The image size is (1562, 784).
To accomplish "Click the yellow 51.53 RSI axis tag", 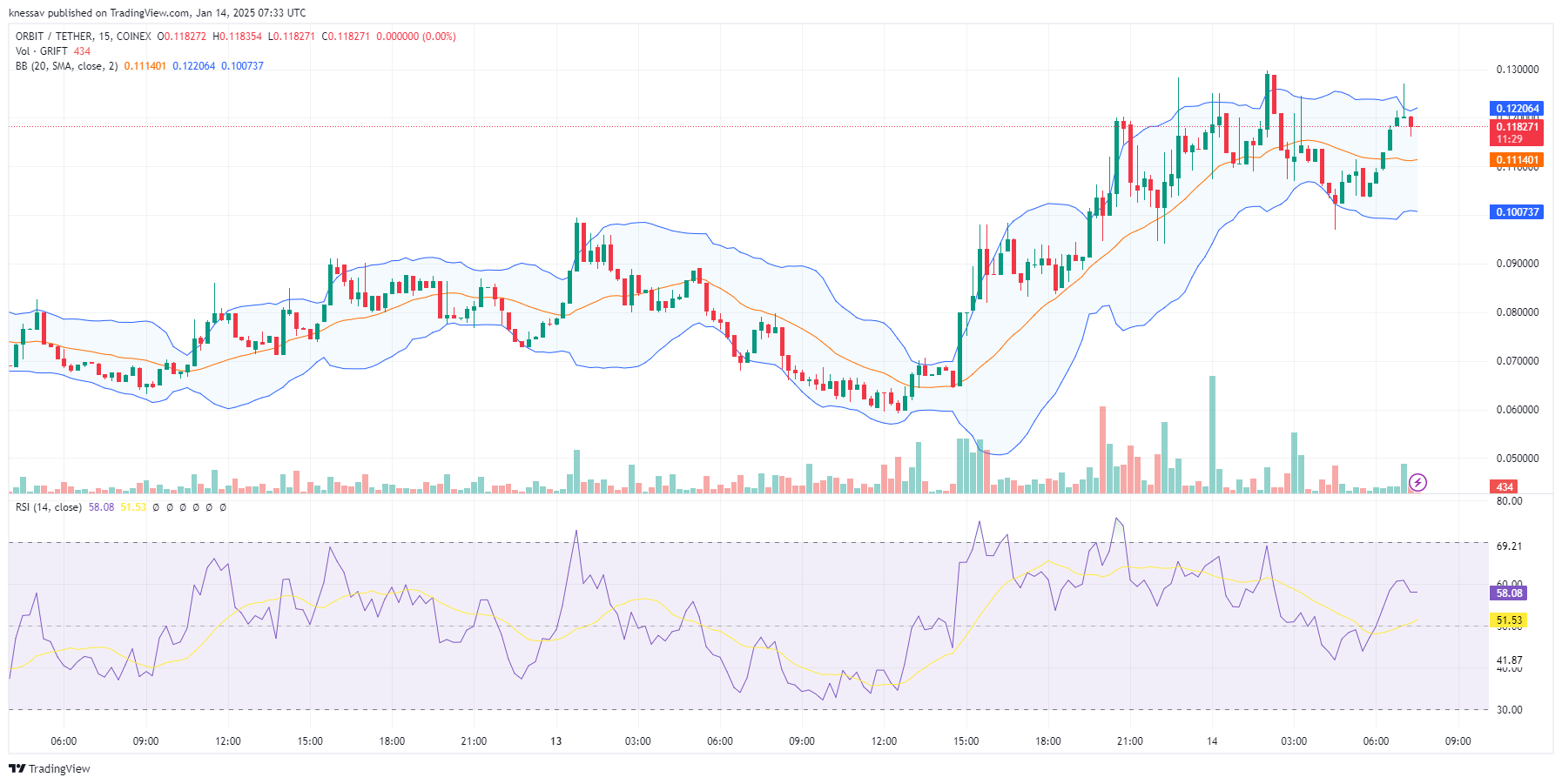I will (x=1509, y=620).
